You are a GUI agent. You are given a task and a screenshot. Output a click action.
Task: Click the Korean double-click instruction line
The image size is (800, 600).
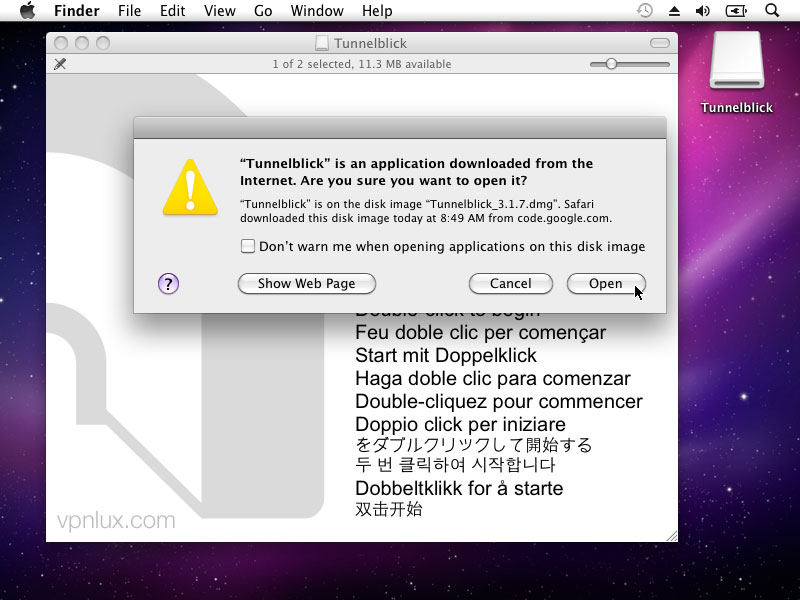tap(455, 465)
